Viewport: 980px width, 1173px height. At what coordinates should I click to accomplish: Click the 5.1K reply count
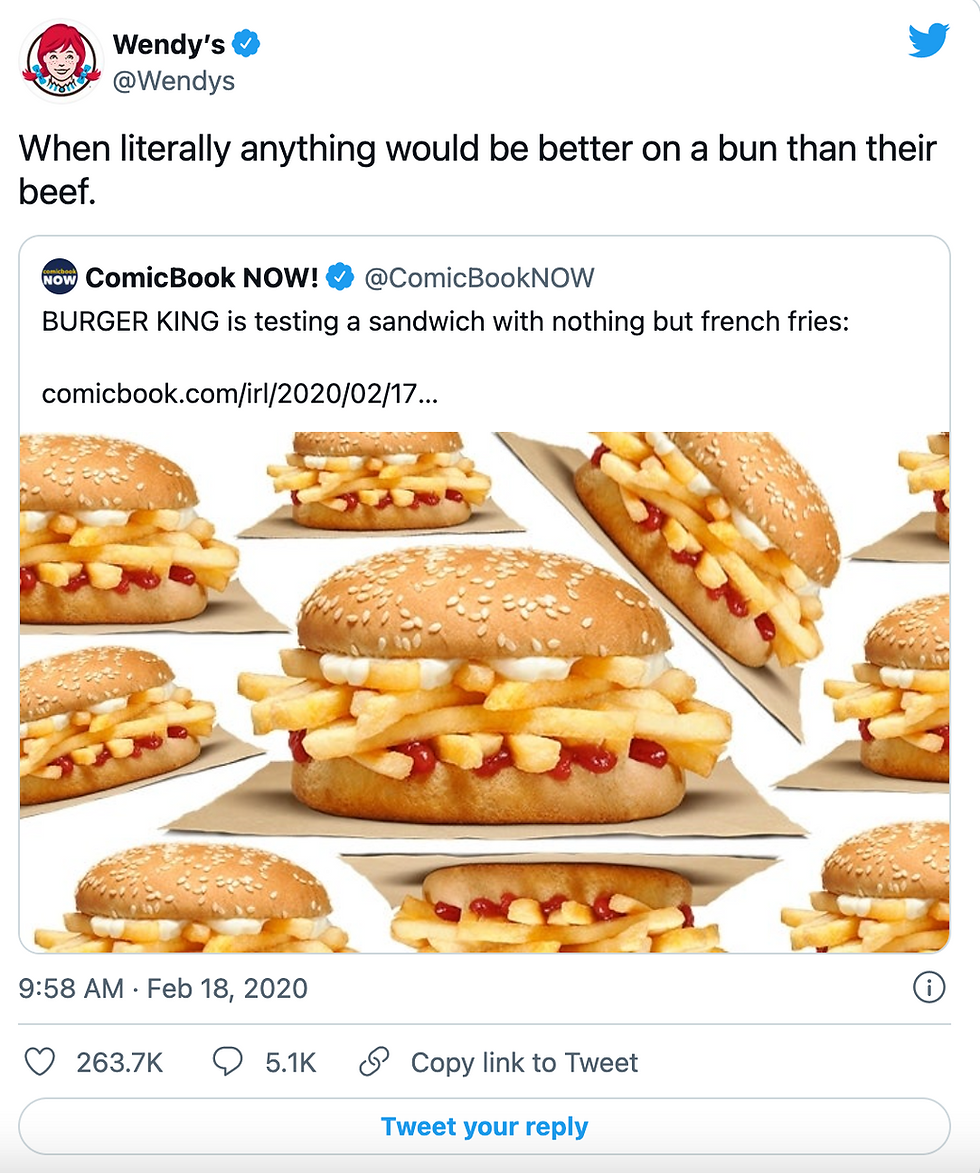pos(287,1063)
